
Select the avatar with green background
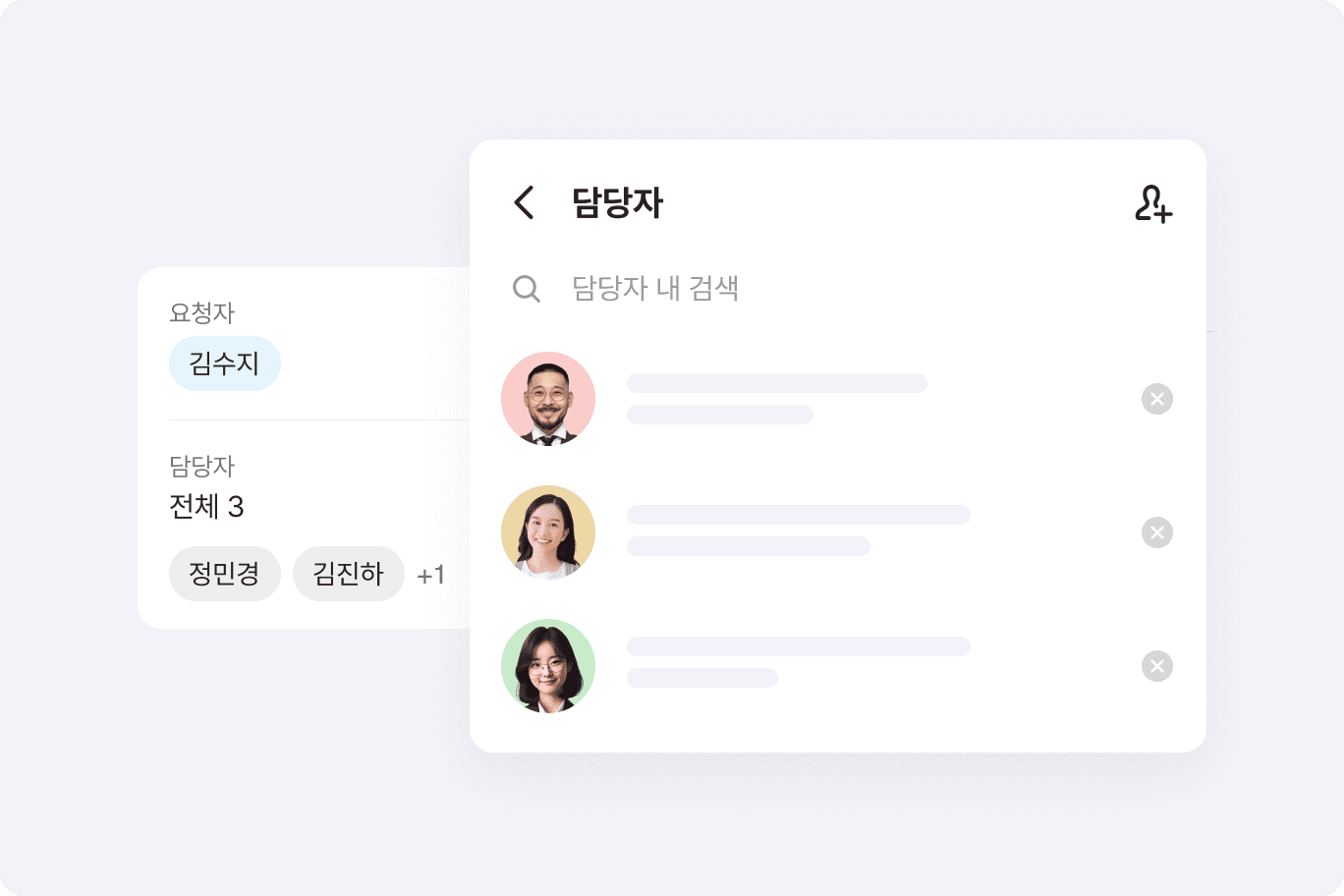click(548, 666)
